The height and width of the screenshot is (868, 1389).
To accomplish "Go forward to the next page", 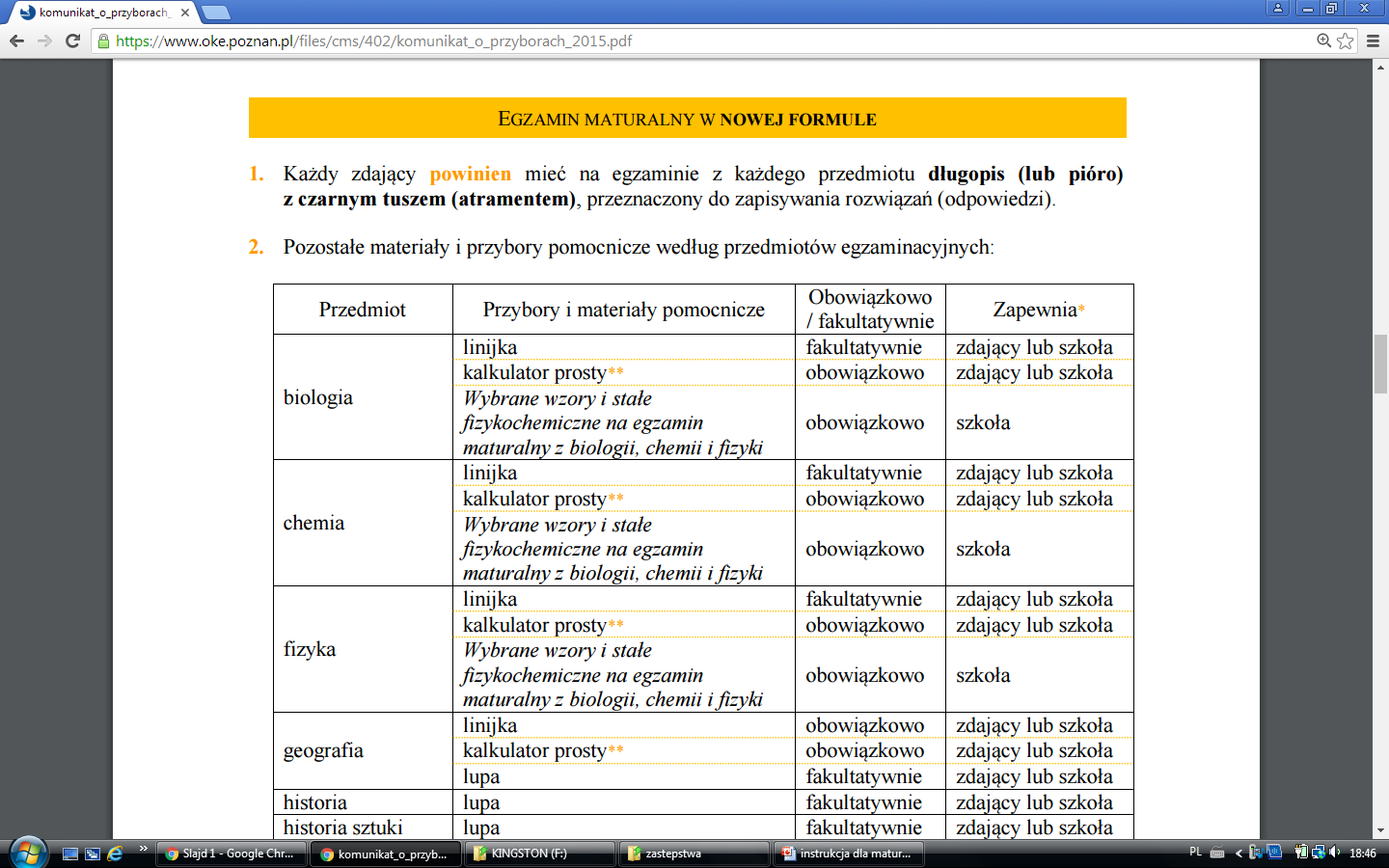I will pyautogui.click(x=44, y=41).
